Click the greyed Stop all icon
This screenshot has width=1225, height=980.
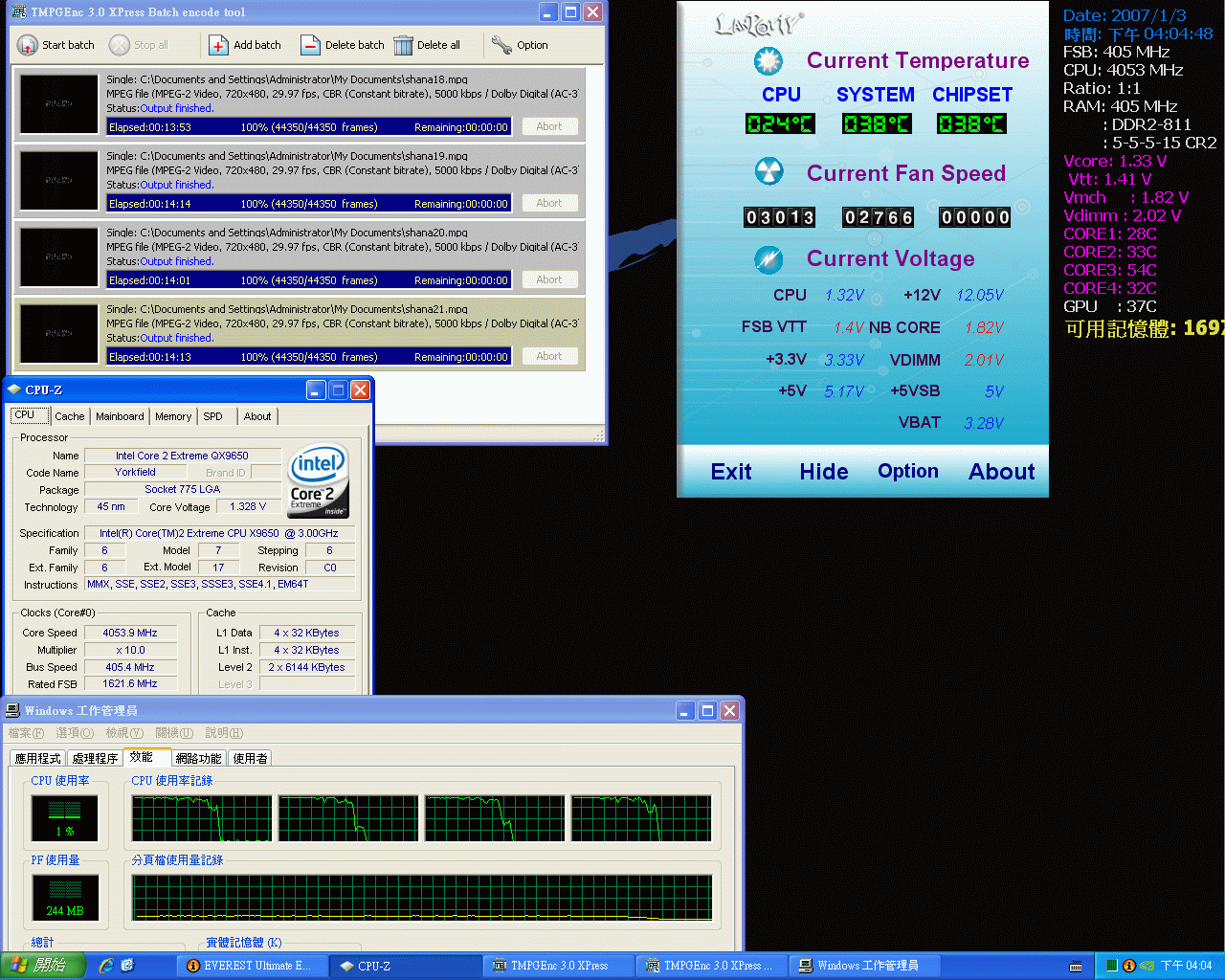point(119,45)
